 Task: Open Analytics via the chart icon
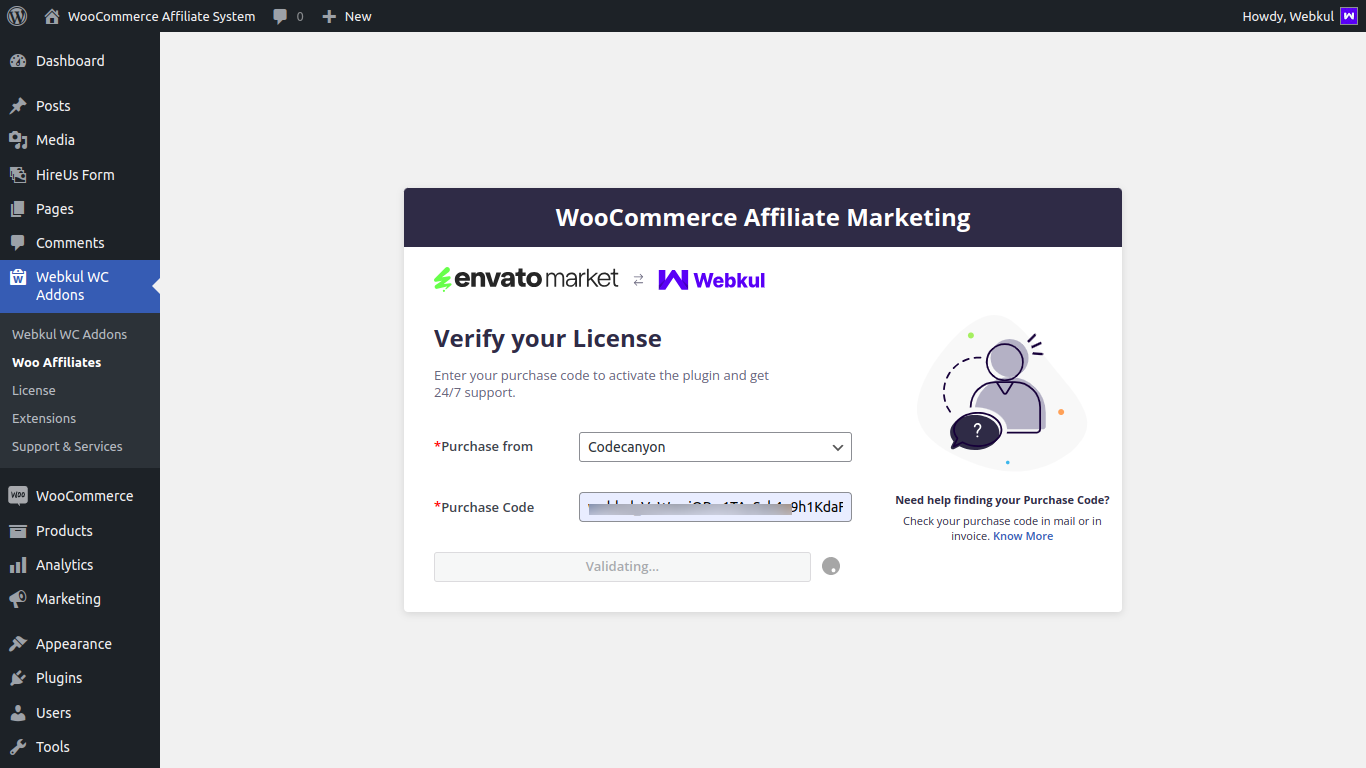tap(19, 565)
